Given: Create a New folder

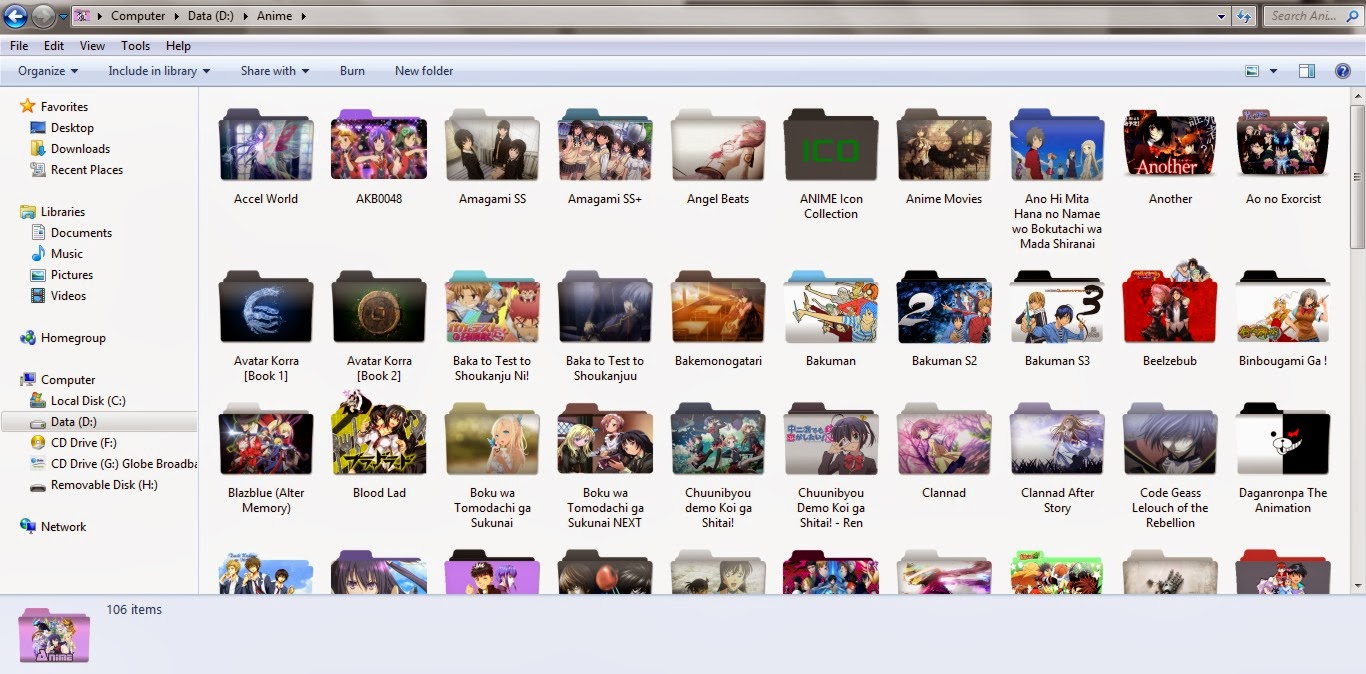Looking at the screenshot, I should pos(424,71).
